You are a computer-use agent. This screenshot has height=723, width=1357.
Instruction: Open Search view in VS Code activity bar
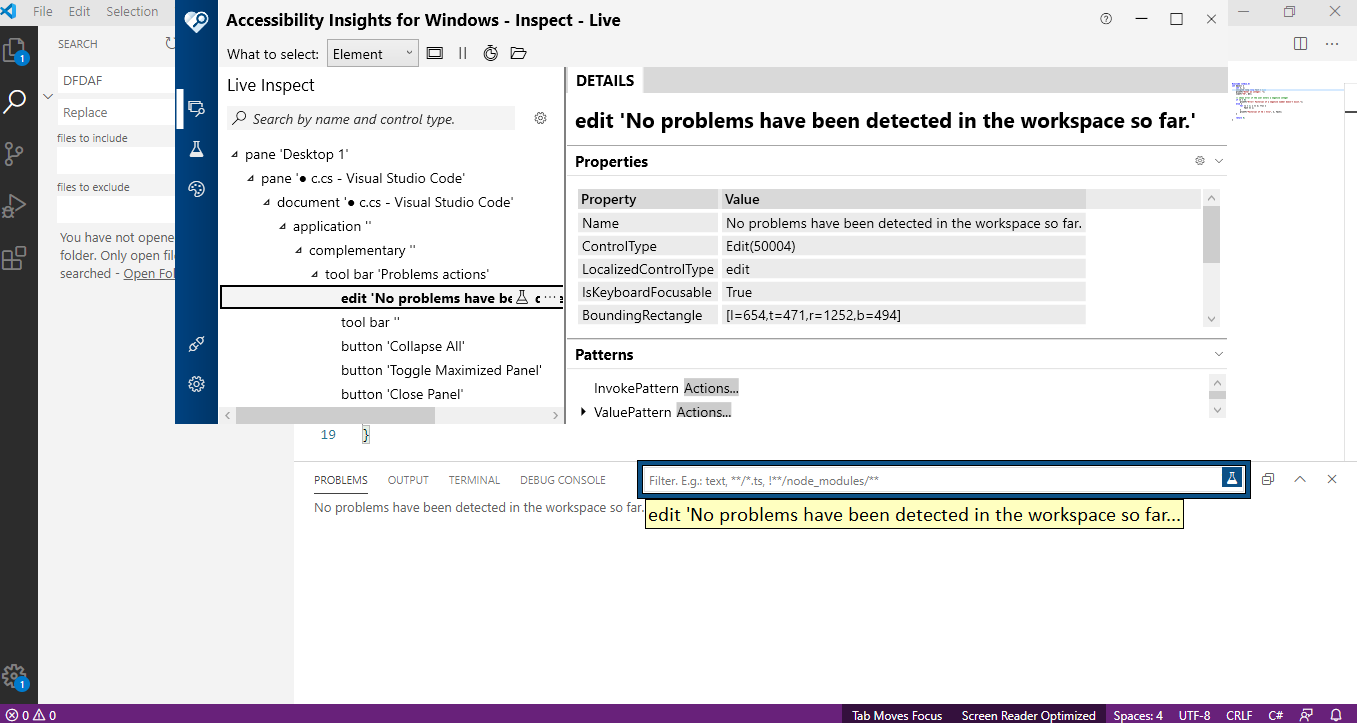click(x=18, y=101)
